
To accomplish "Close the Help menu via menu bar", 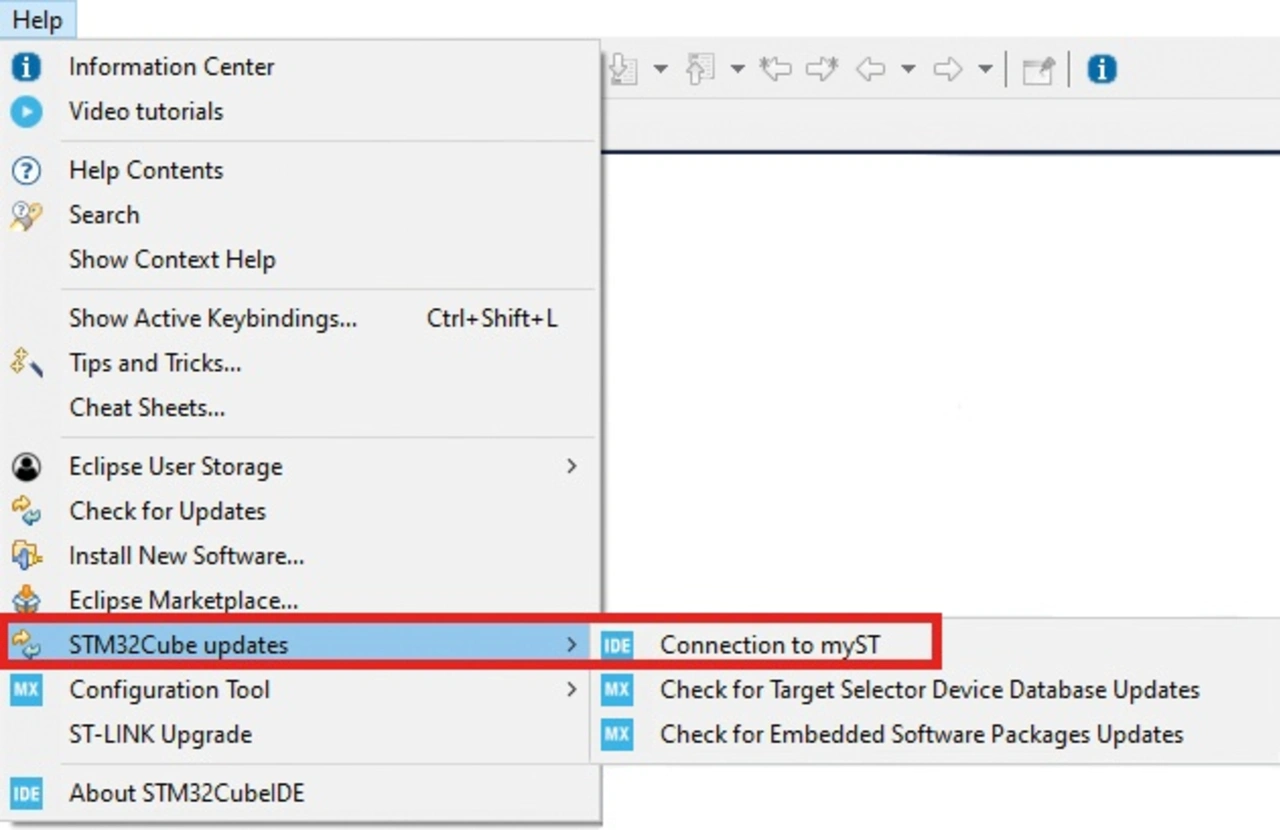I will [37, 19].
